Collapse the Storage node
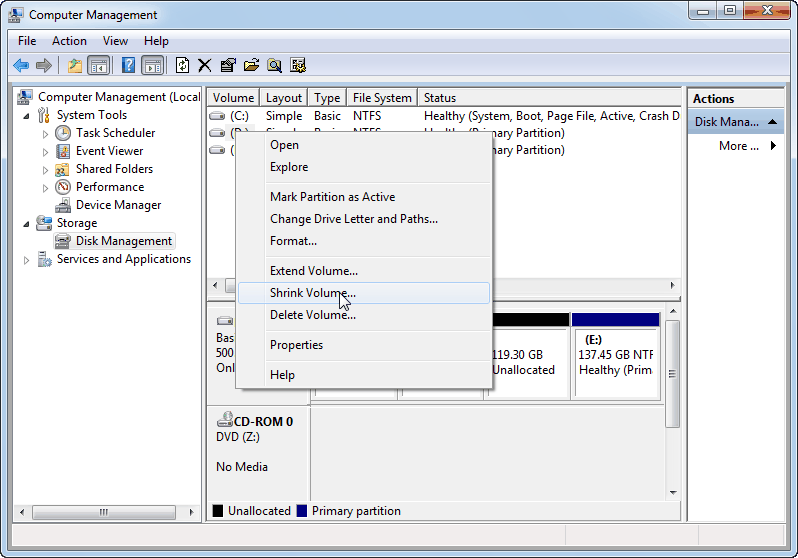798x558 pixels. tap(26, 224)
